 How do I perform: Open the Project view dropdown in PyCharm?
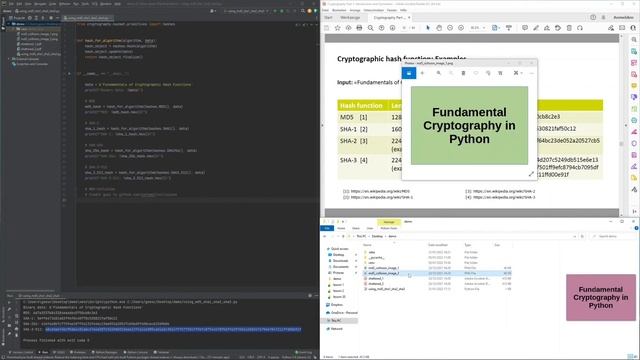(18, 18)
